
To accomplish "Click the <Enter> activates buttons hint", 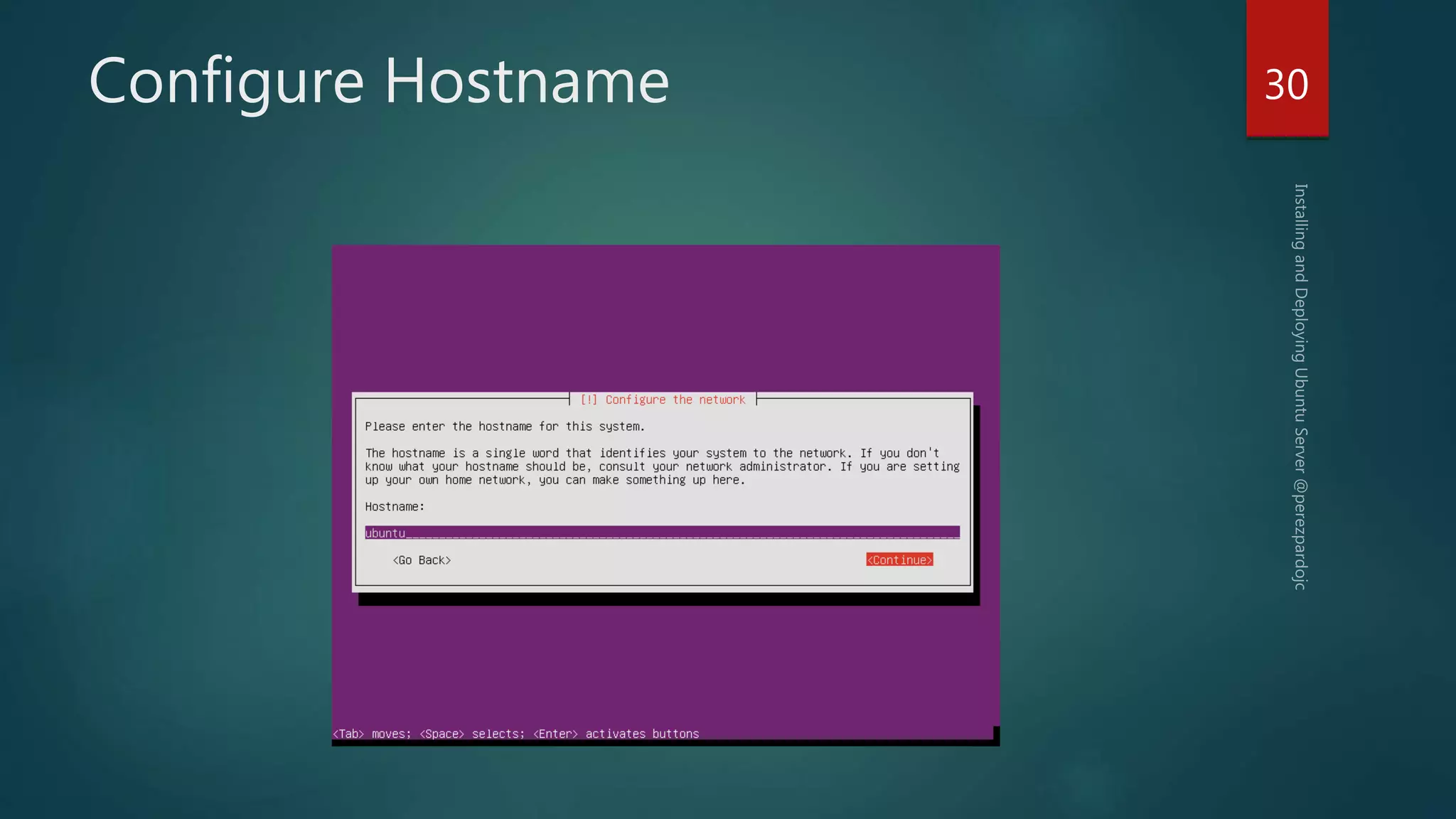I will point(616,734).
